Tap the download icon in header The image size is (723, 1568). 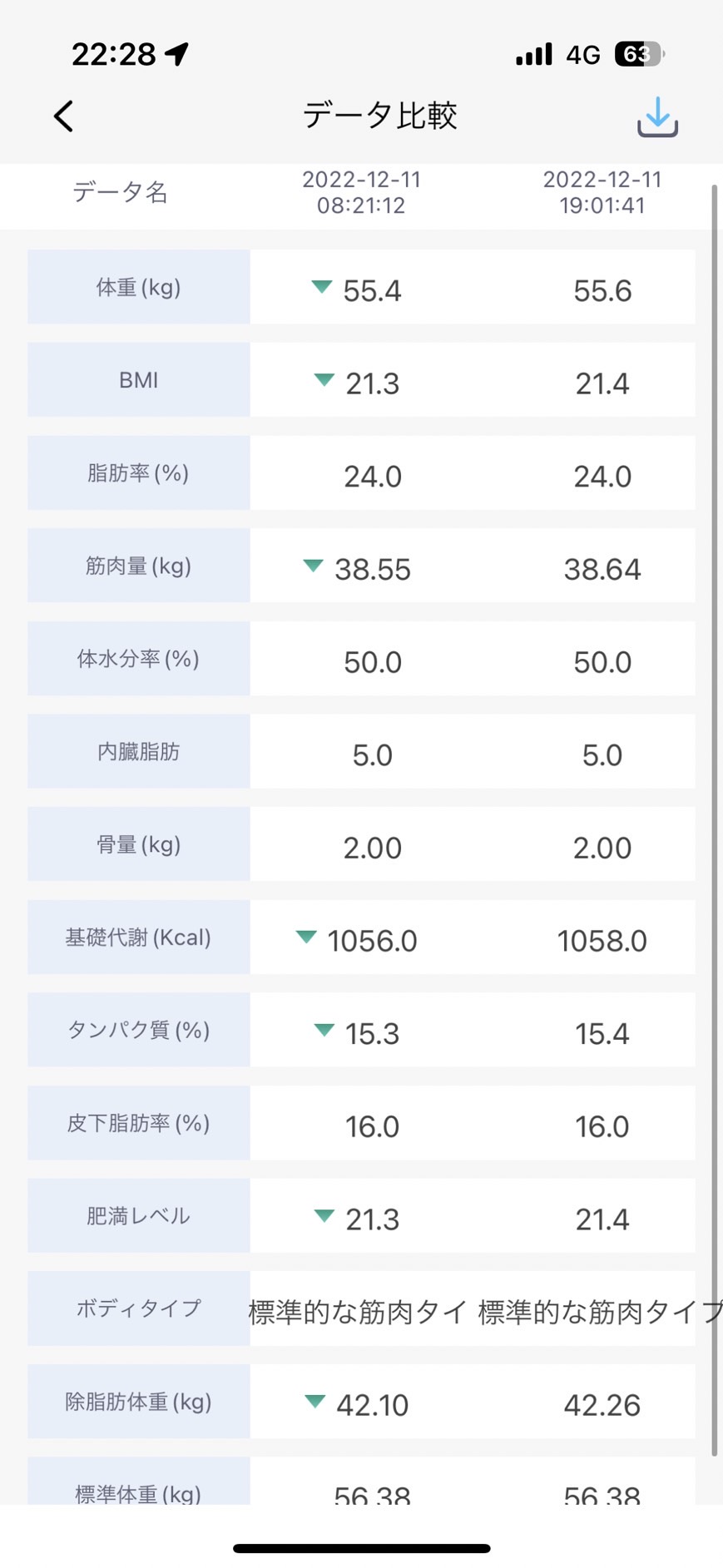[x=657, y=116]
